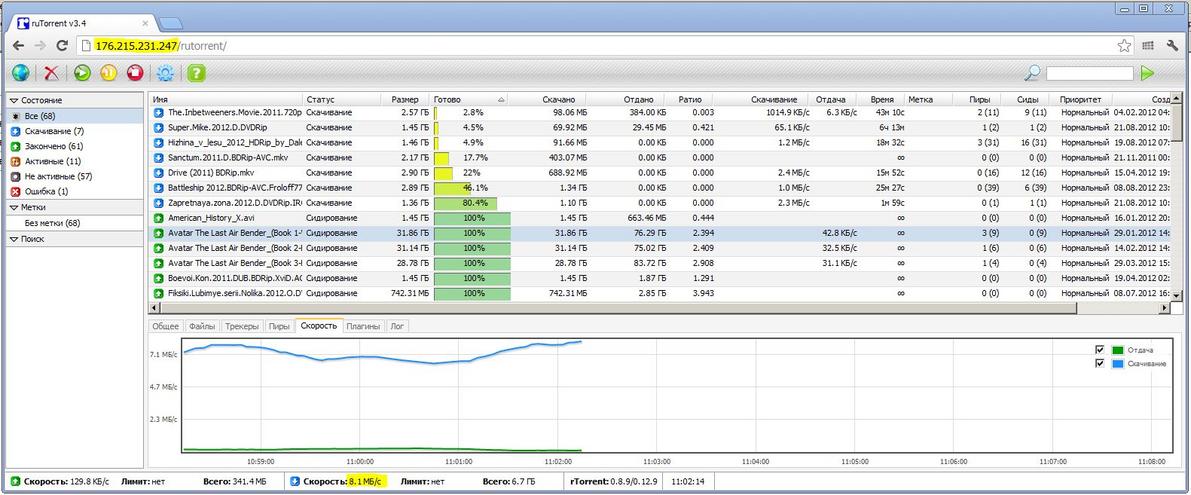Click the download Скорость 8.1 МБ/с indicator
1191x495 pixels.
coord(345,481)
